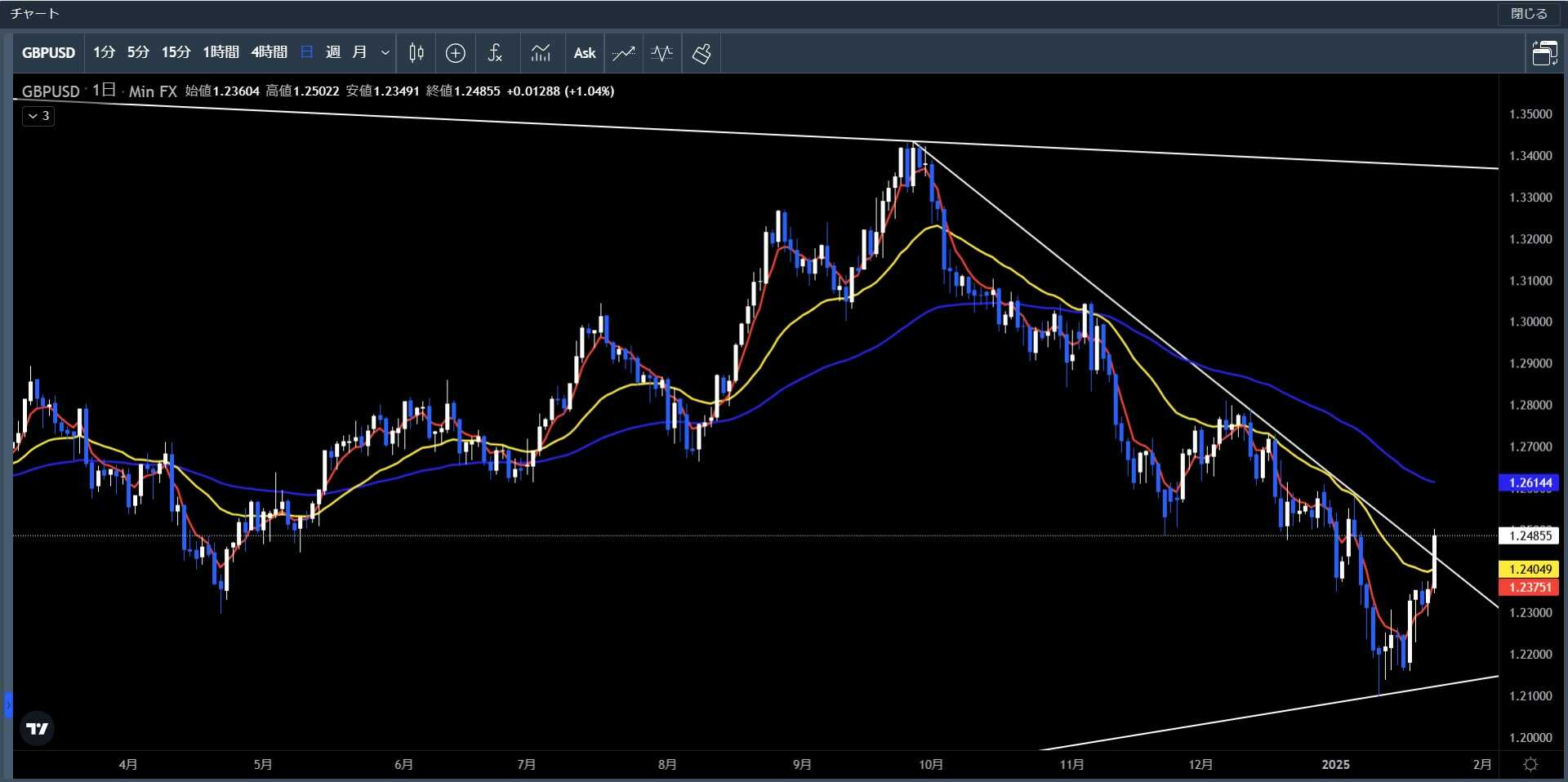1568x782 pixels.
Task: Click the 高値1.25022 value in legend
Action: (x=302, y=91)
